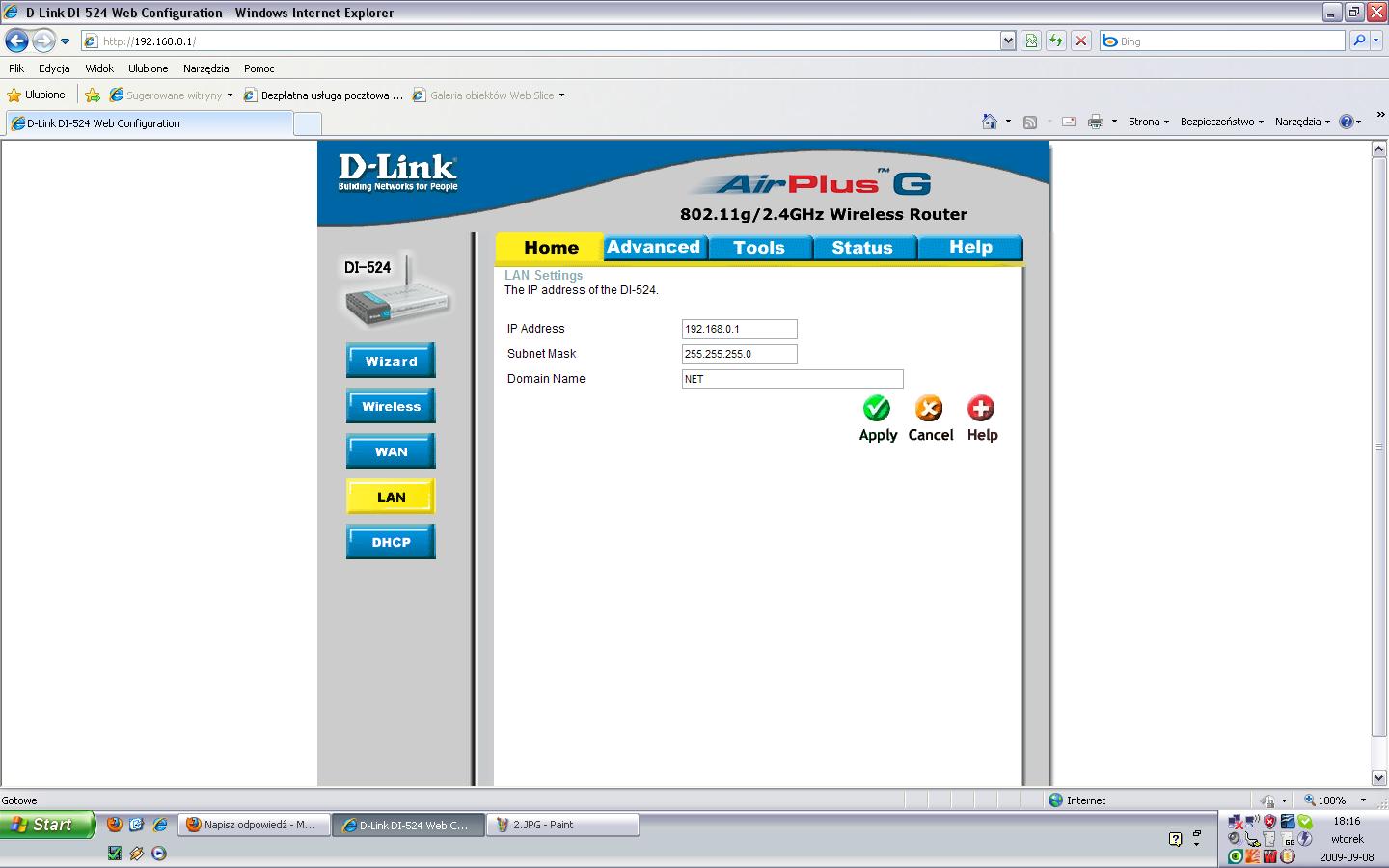Open the address bar history dropdown
This screenshot has height=868, width=1389.
click(1008, 41)
